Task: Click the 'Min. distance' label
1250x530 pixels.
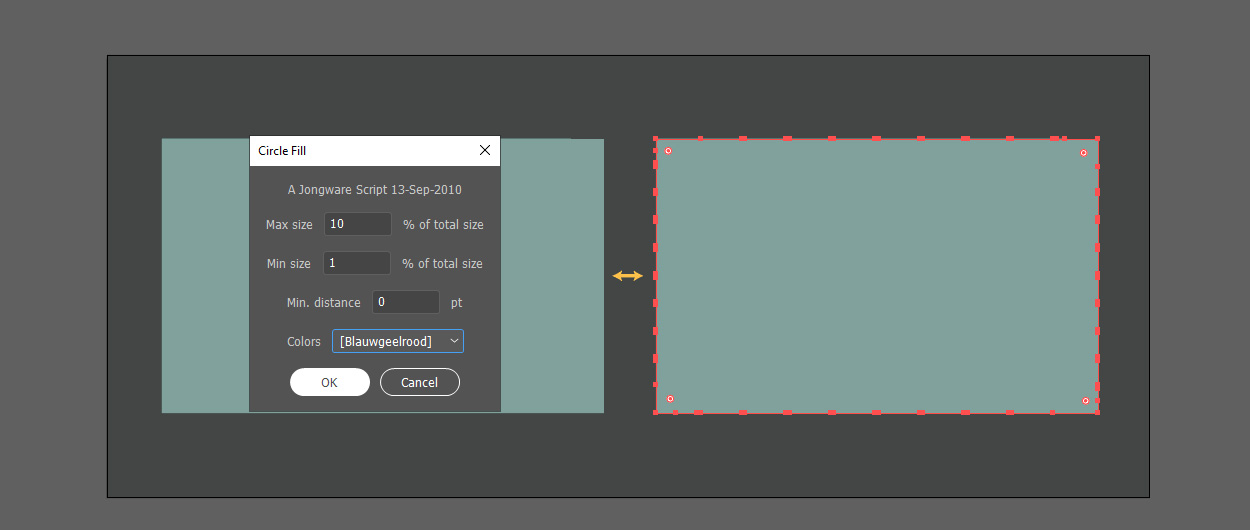Action: (324, 303)
